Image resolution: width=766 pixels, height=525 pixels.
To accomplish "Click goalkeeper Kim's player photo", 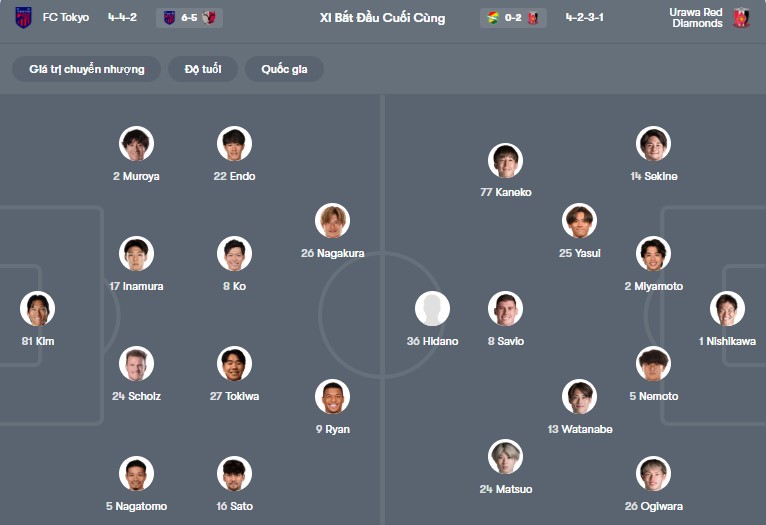I will [x=38, y=309].
